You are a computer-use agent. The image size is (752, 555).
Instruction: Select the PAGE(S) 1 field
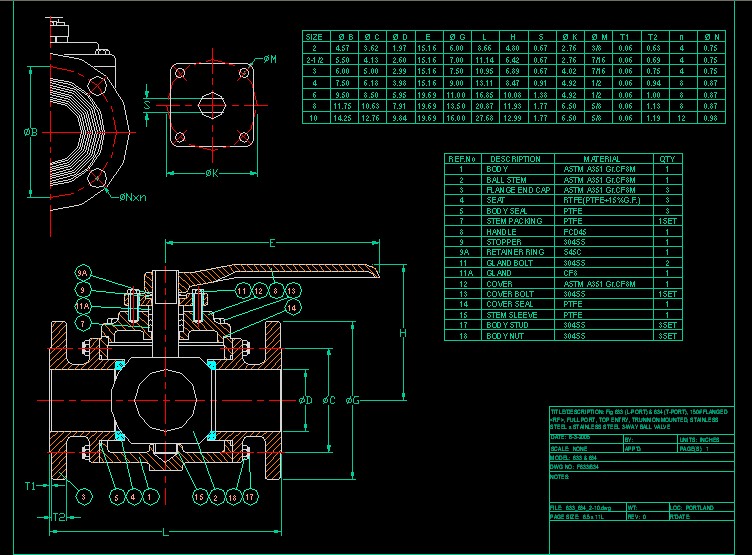(706, 449)
